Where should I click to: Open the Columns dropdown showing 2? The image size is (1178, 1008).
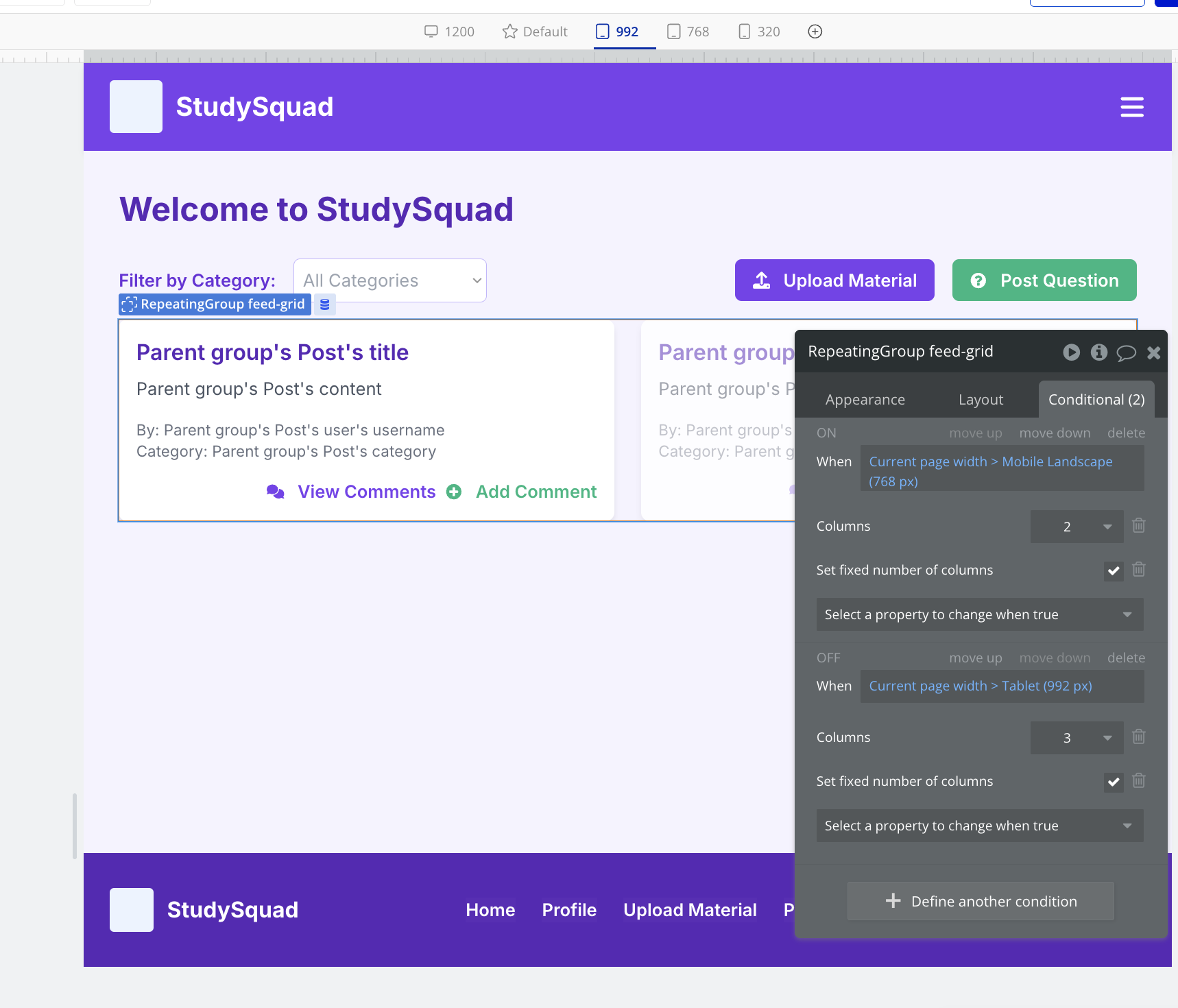[x=1076, y=527]
